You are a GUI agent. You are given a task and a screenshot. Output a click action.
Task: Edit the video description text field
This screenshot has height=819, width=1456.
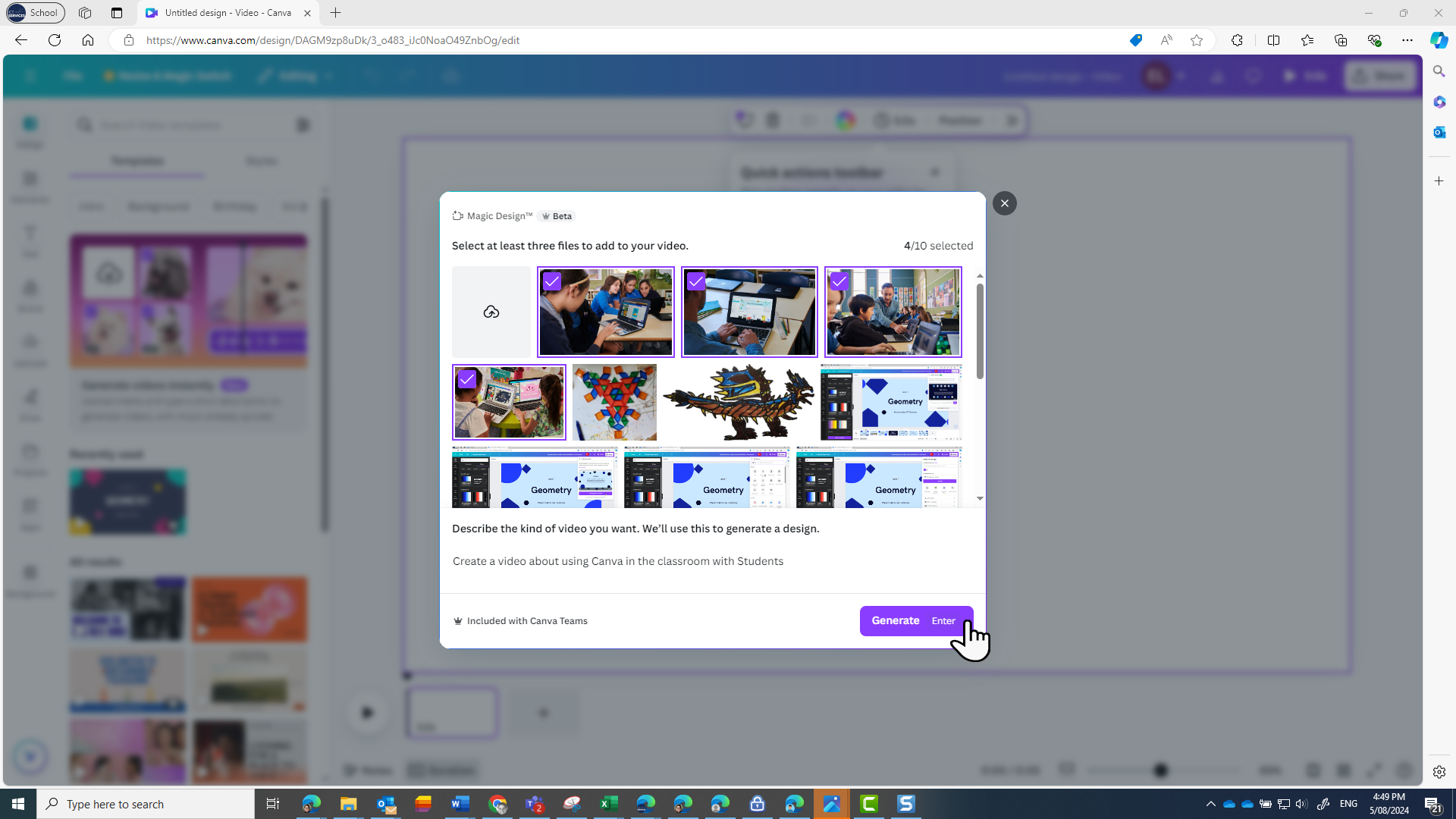tap(711, 561)
